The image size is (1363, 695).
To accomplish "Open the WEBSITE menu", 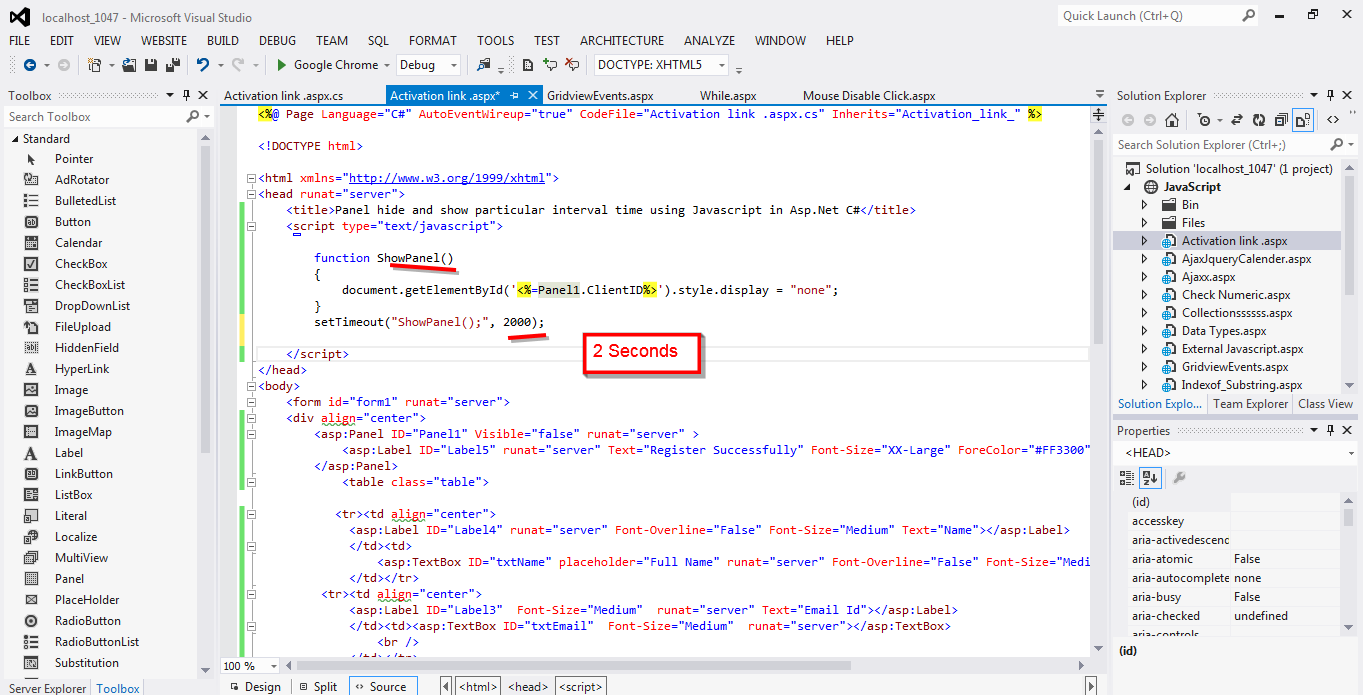I will tap(164, 41).
